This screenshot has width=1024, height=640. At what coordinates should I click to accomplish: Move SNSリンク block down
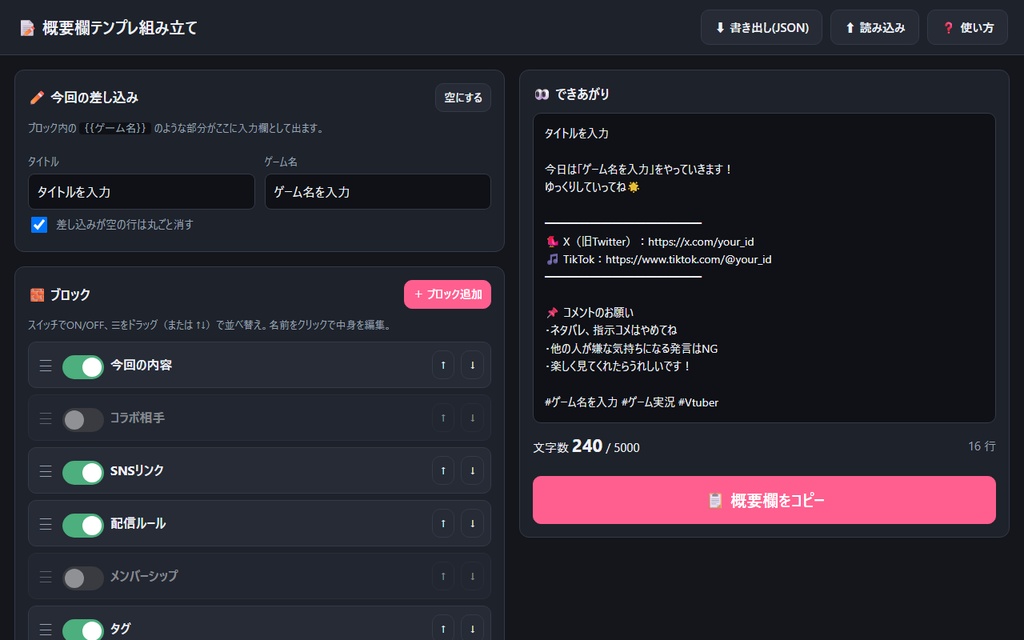[472, 471]
